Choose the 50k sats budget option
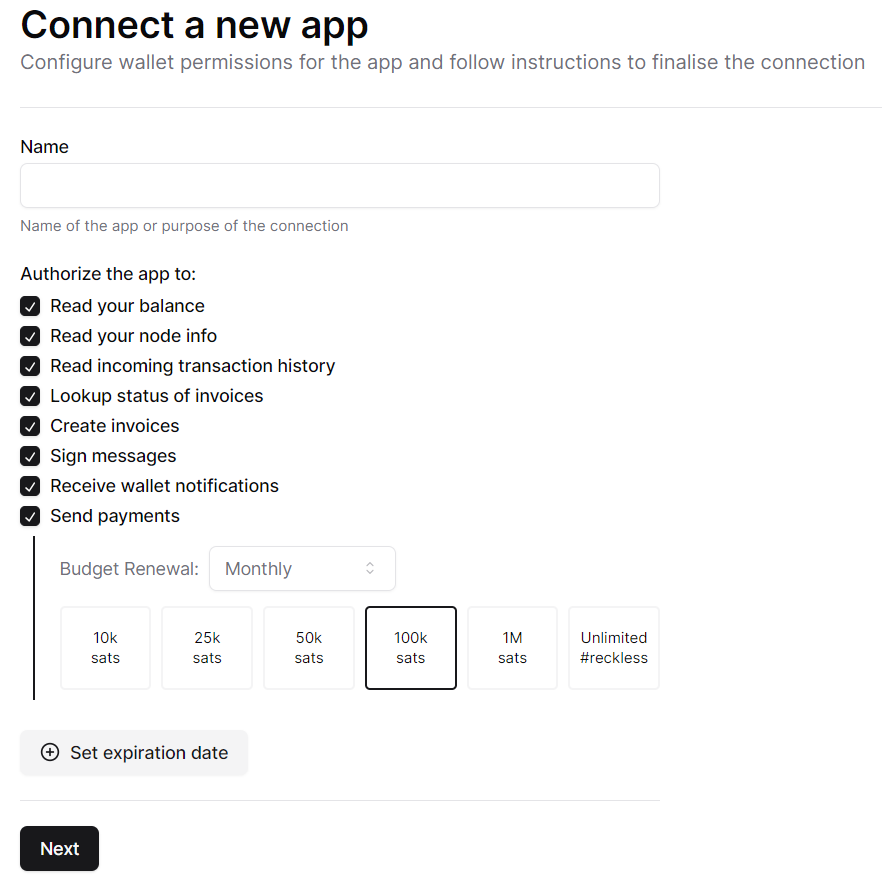Screen dimensions: 882x886 click(x=309, y=648)
